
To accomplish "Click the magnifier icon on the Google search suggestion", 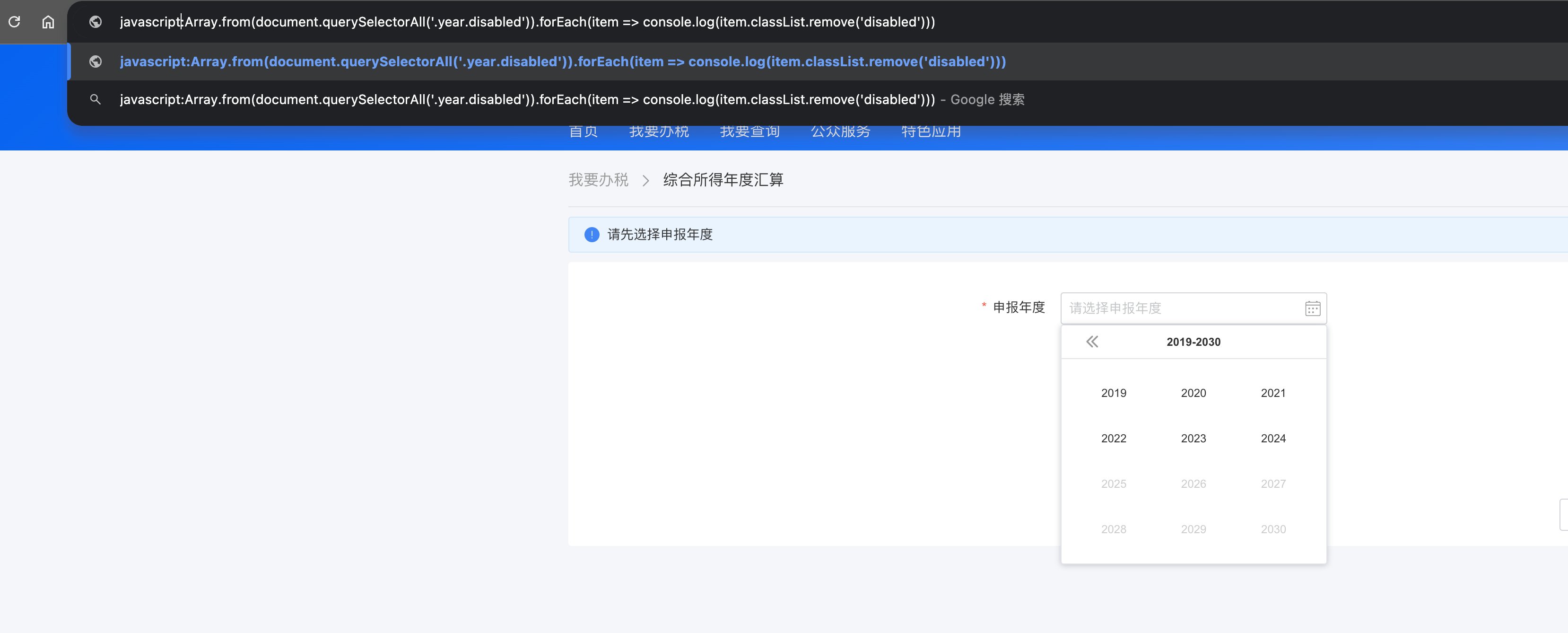I will (x=96, y=99).
